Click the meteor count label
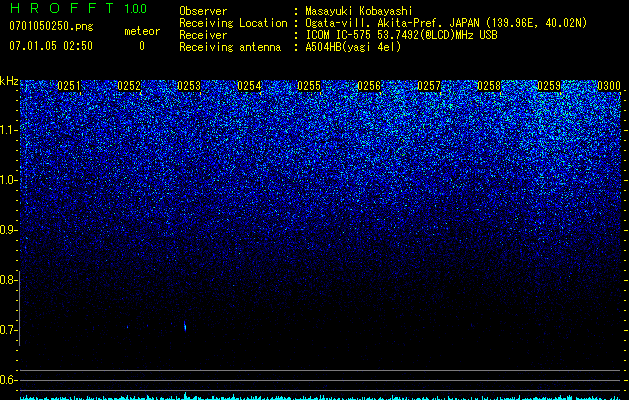The height and width of the screenshot is (400, 629). click(142, 31)
